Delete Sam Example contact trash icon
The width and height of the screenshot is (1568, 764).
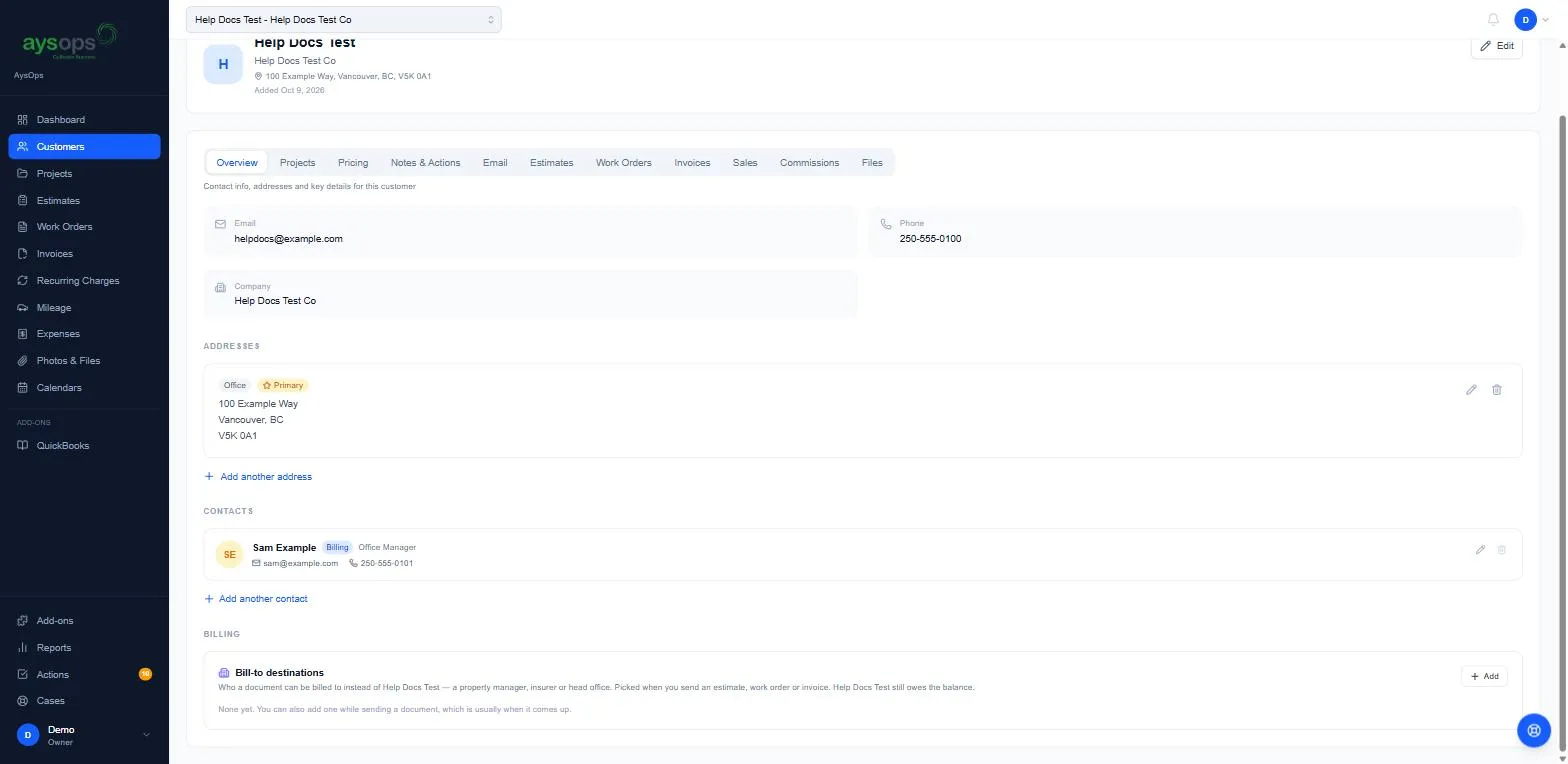tap(1501, 550)
